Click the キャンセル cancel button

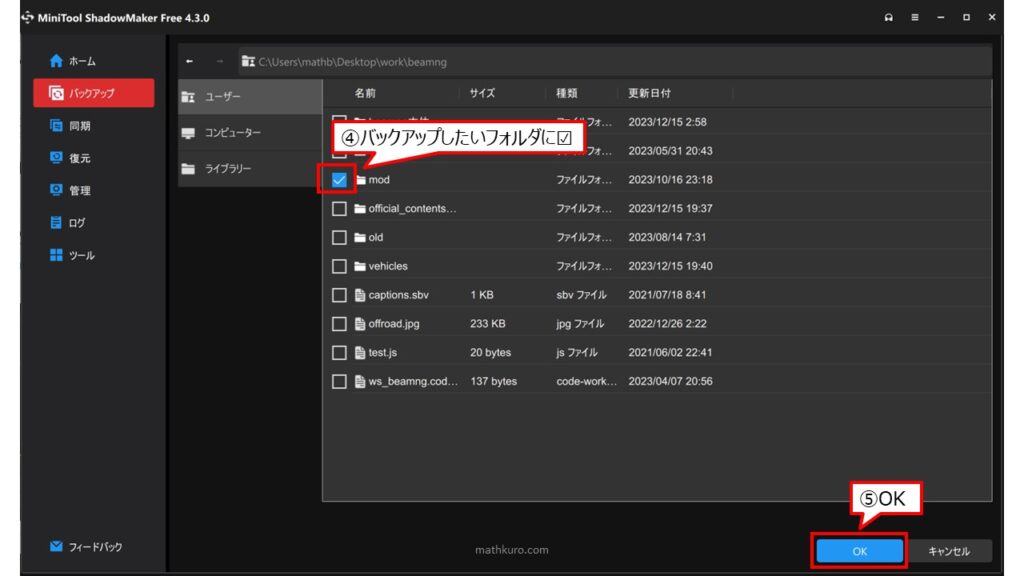tap(949, 551)
